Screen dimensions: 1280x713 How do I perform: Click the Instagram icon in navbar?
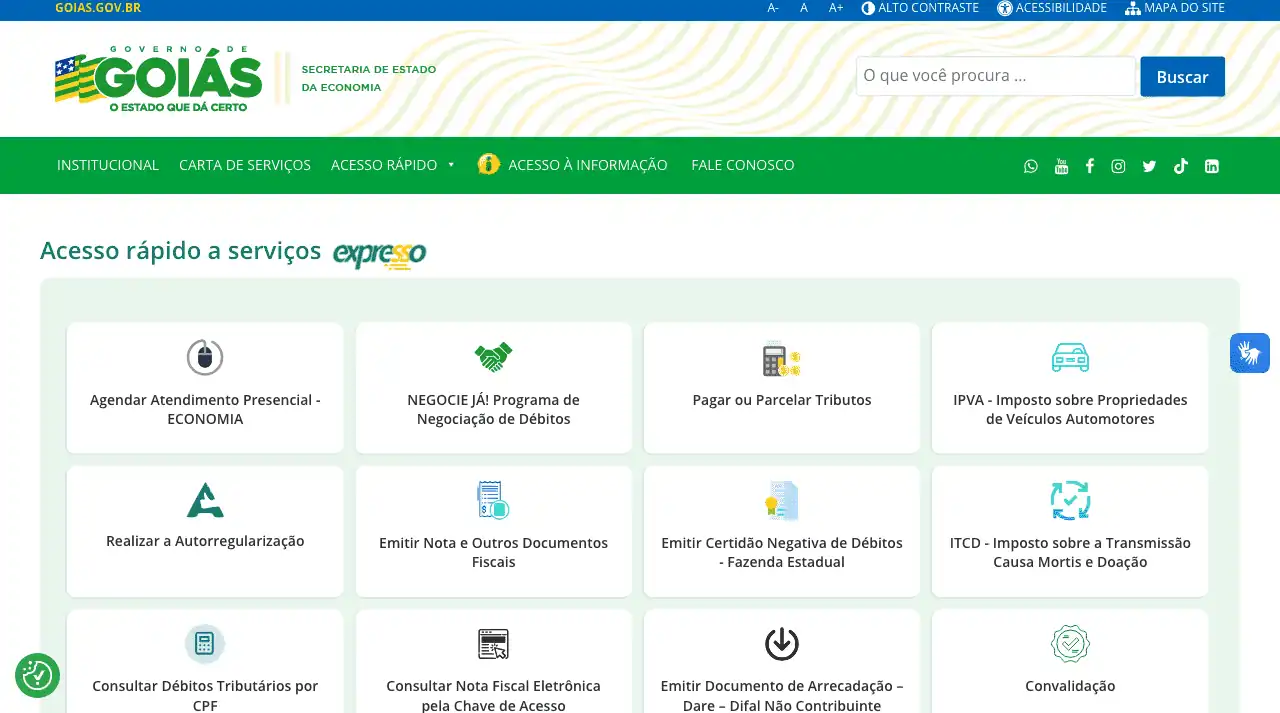(x=1118, y=166)
